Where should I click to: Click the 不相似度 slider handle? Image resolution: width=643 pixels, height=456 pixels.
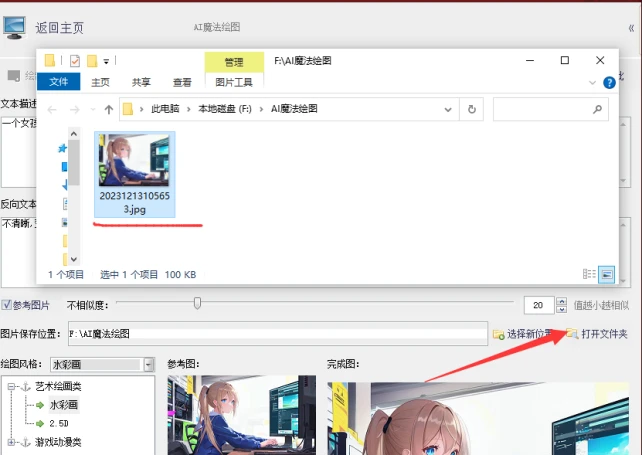(x=197, y=303)
